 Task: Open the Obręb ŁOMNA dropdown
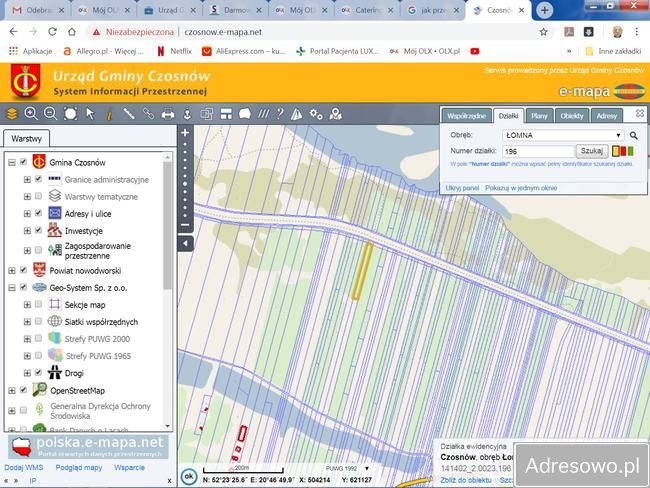point(562,134)
